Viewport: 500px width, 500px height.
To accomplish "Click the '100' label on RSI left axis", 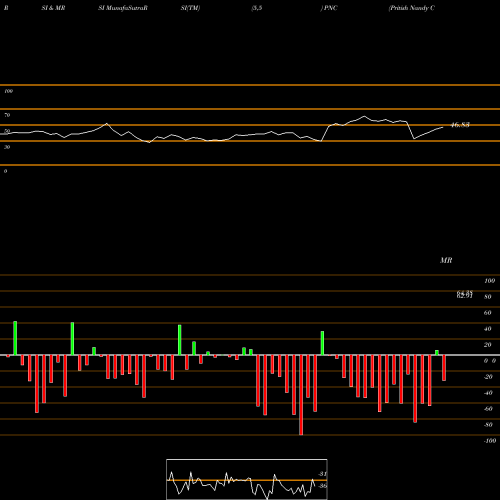I will pos(8,91).
